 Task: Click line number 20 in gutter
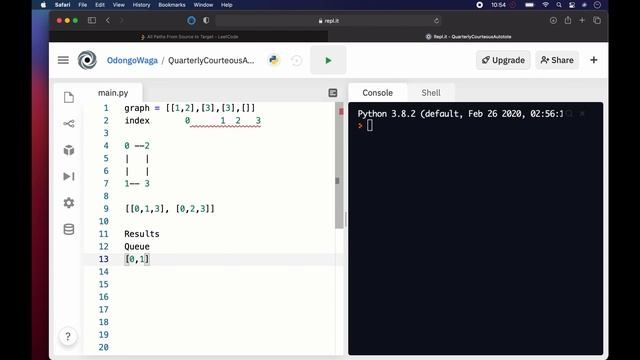coord(104,347)
